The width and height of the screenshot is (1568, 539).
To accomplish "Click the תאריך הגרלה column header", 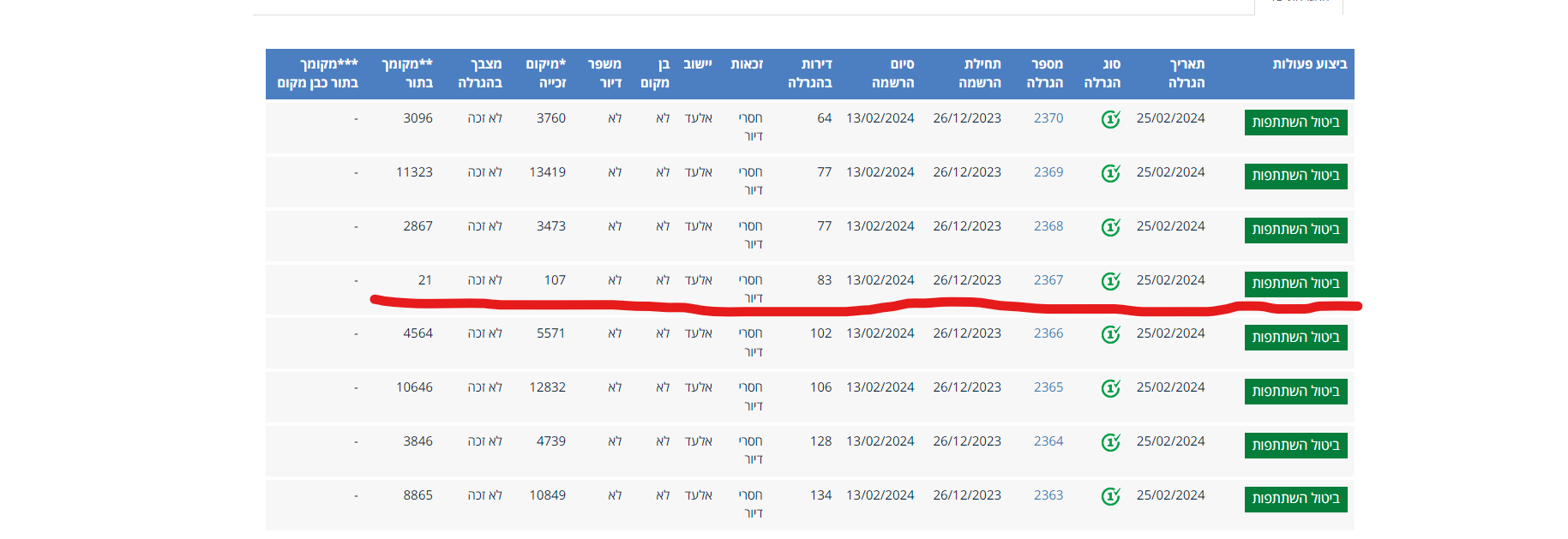I will click(1187, 74).
